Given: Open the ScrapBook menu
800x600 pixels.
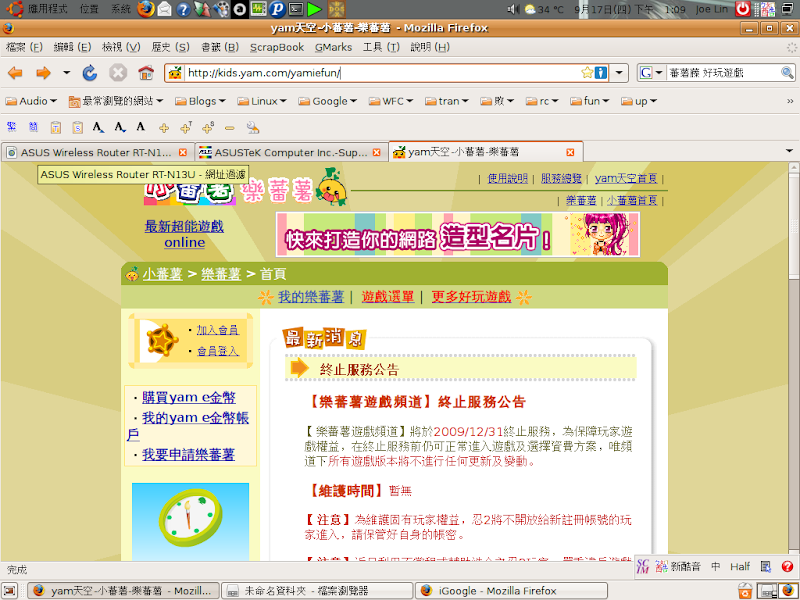Looking at the screenshot, I should click(277, 47).
